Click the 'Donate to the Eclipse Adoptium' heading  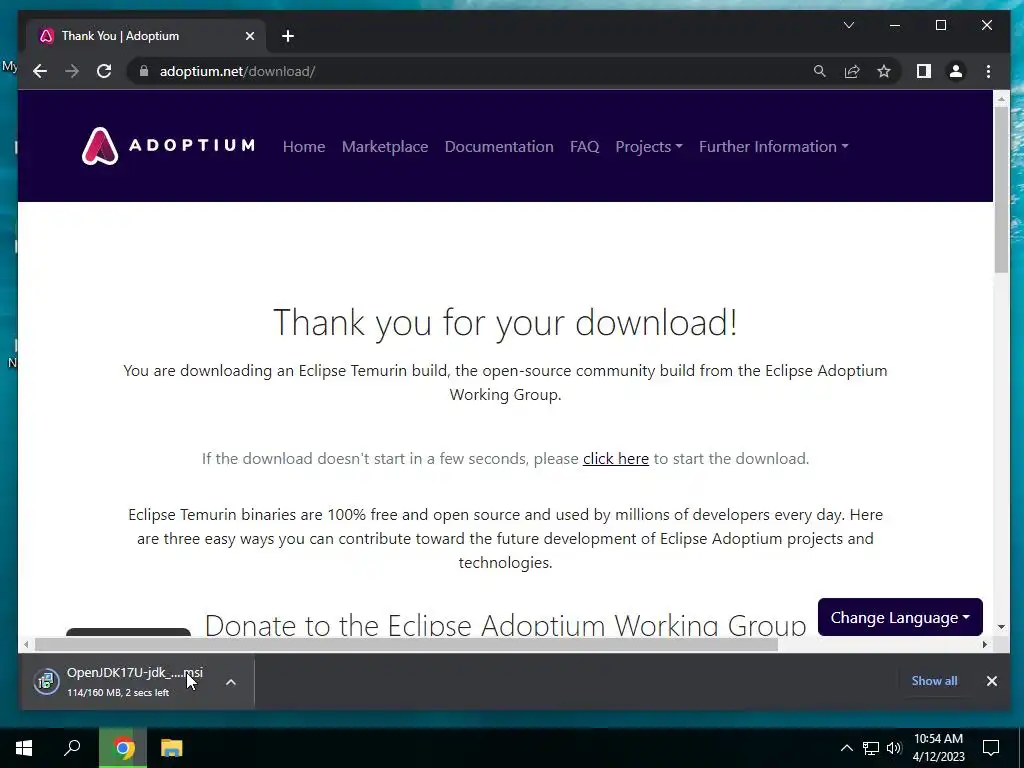pos(505,625)
